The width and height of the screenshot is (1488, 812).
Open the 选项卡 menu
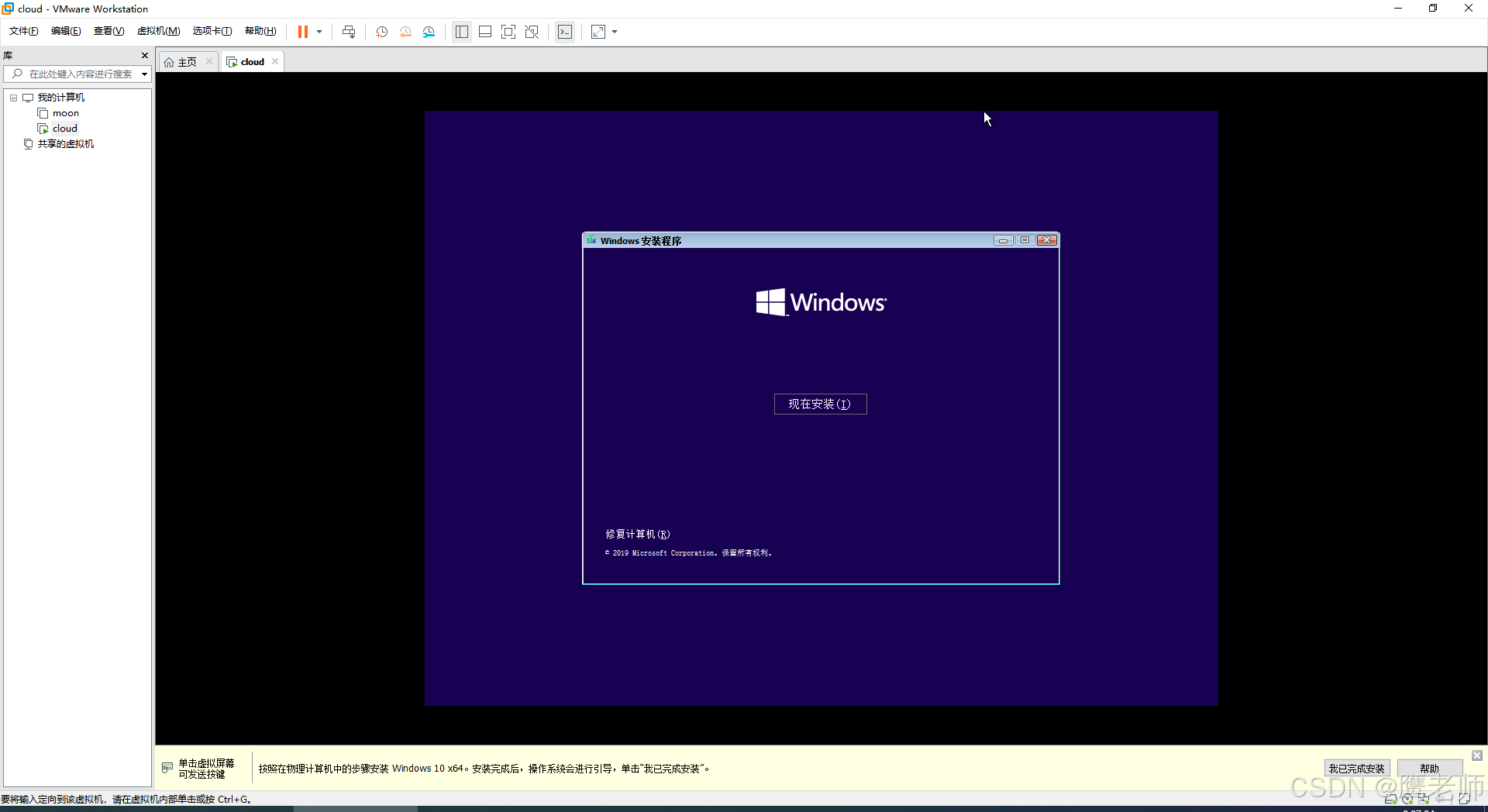tap(212, 31)
